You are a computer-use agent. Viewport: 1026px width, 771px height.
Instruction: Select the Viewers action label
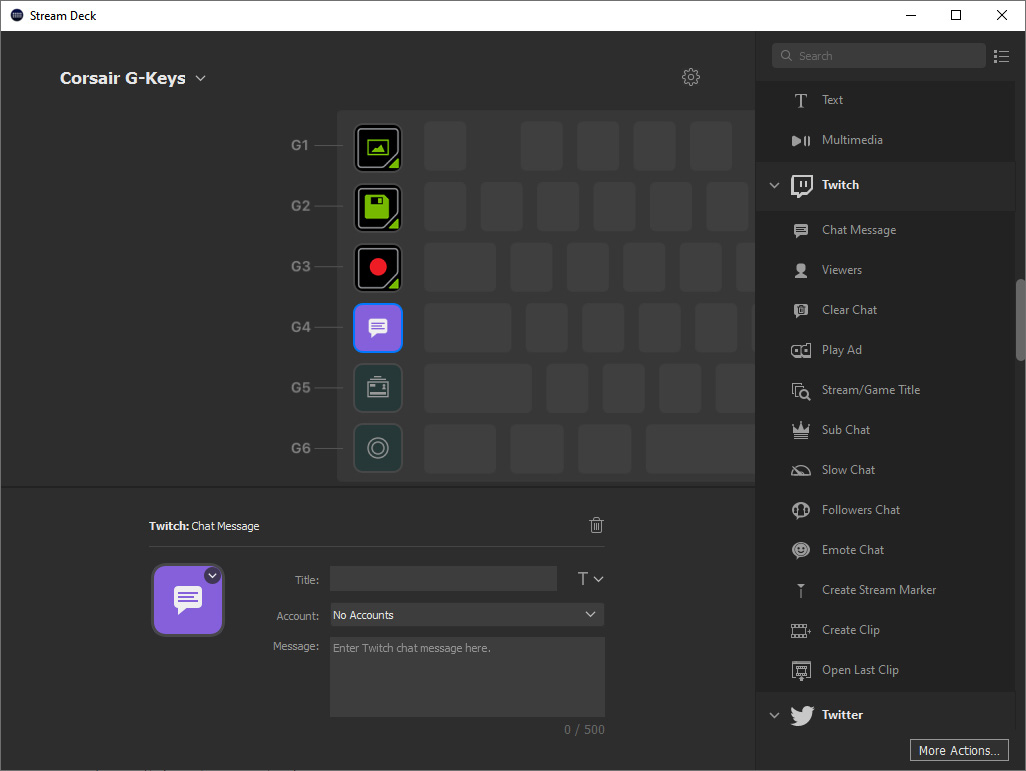tap(841, 270)
